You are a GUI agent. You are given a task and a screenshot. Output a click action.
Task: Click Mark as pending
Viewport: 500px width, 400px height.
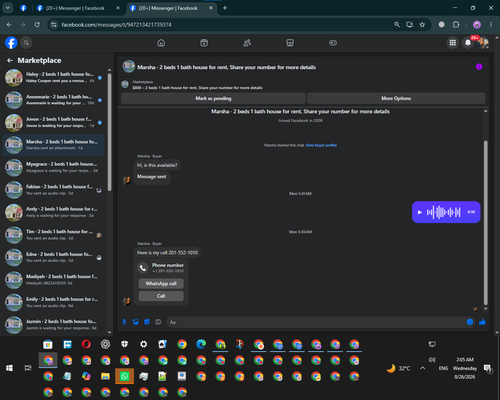coord(213,98)
